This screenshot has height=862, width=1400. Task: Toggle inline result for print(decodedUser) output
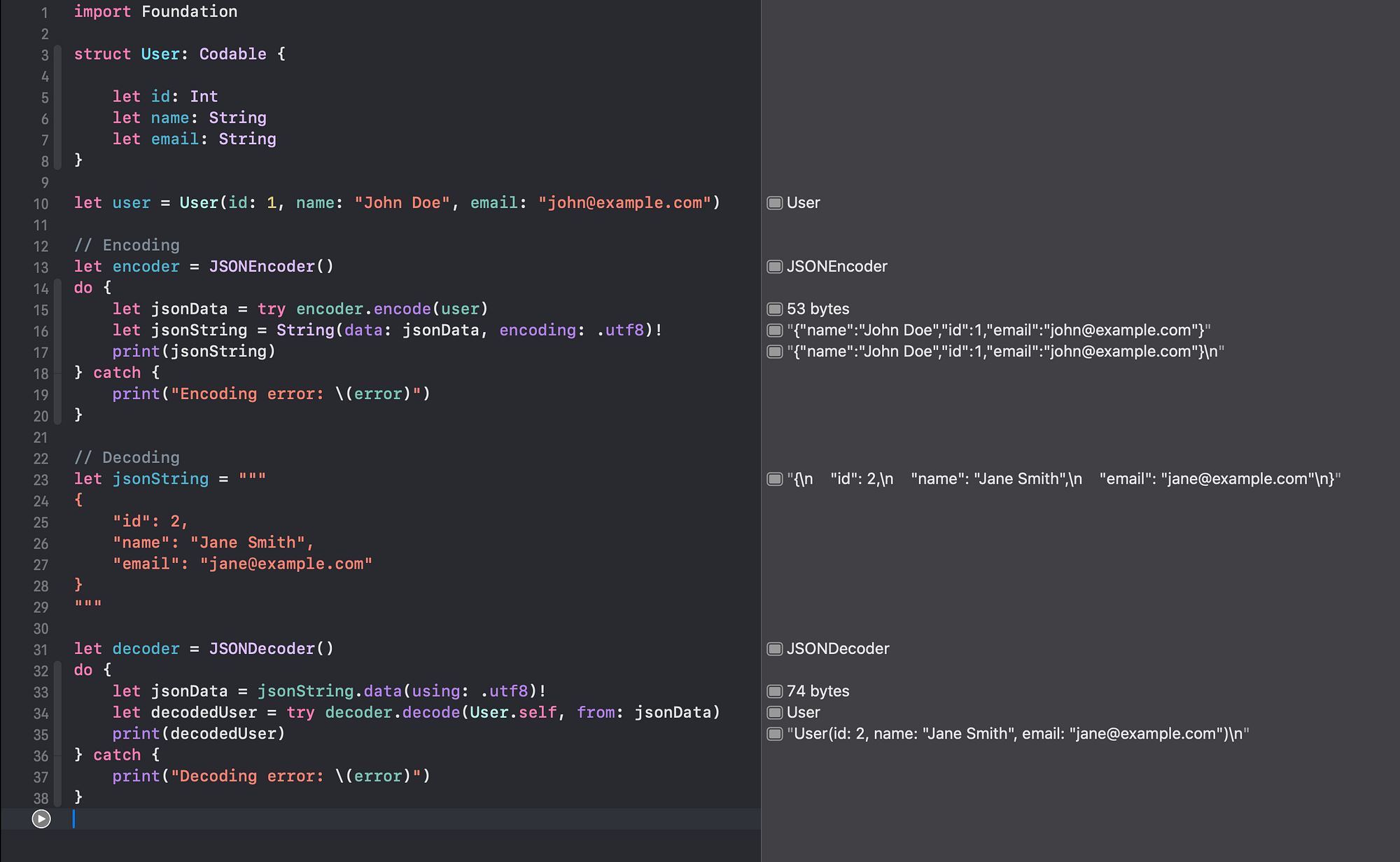tap(774, 734)
